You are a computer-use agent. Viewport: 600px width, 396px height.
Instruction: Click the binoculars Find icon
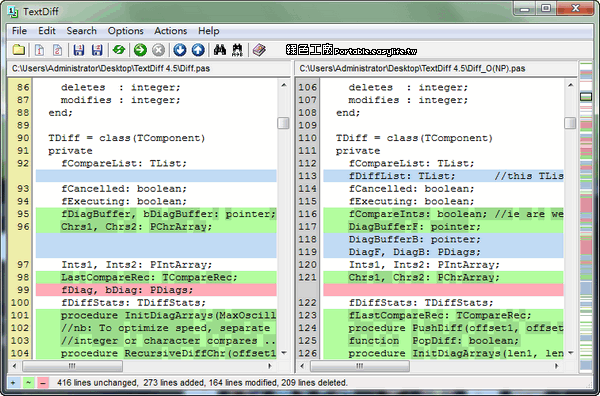pos(220,50)
